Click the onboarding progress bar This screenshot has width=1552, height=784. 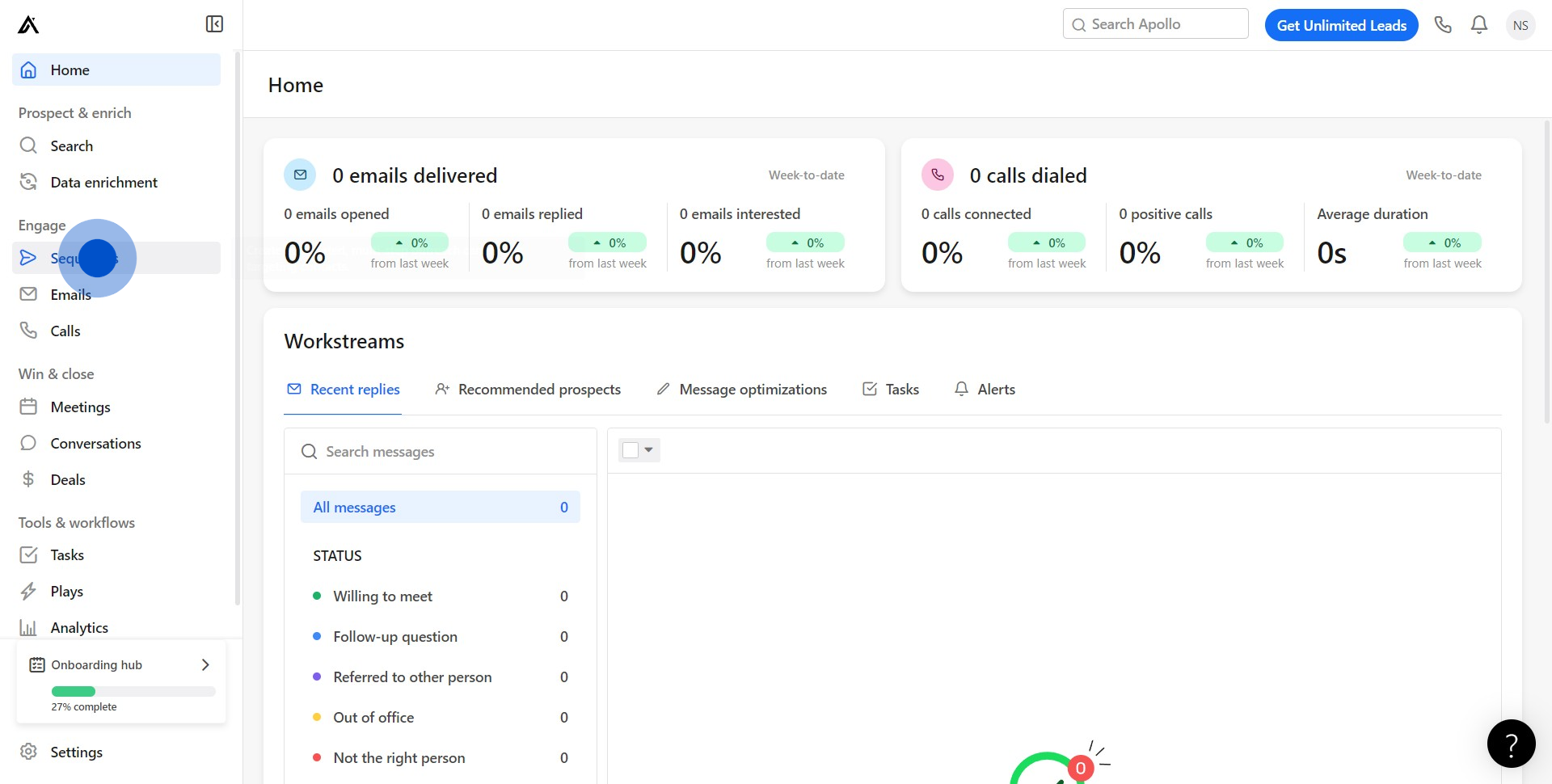(133, 692)
